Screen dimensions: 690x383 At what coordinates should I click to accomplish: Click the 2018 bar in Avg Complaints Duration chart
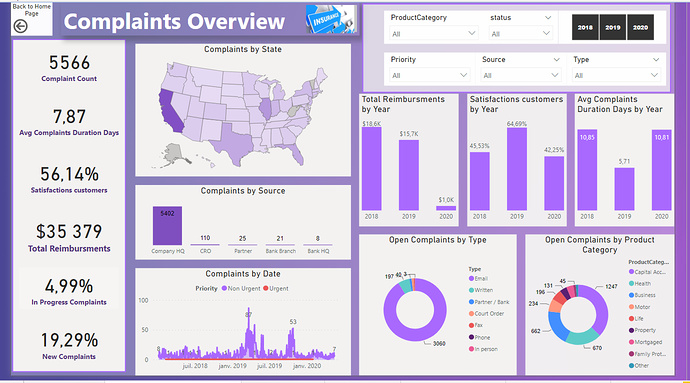(x=587, y=169)
